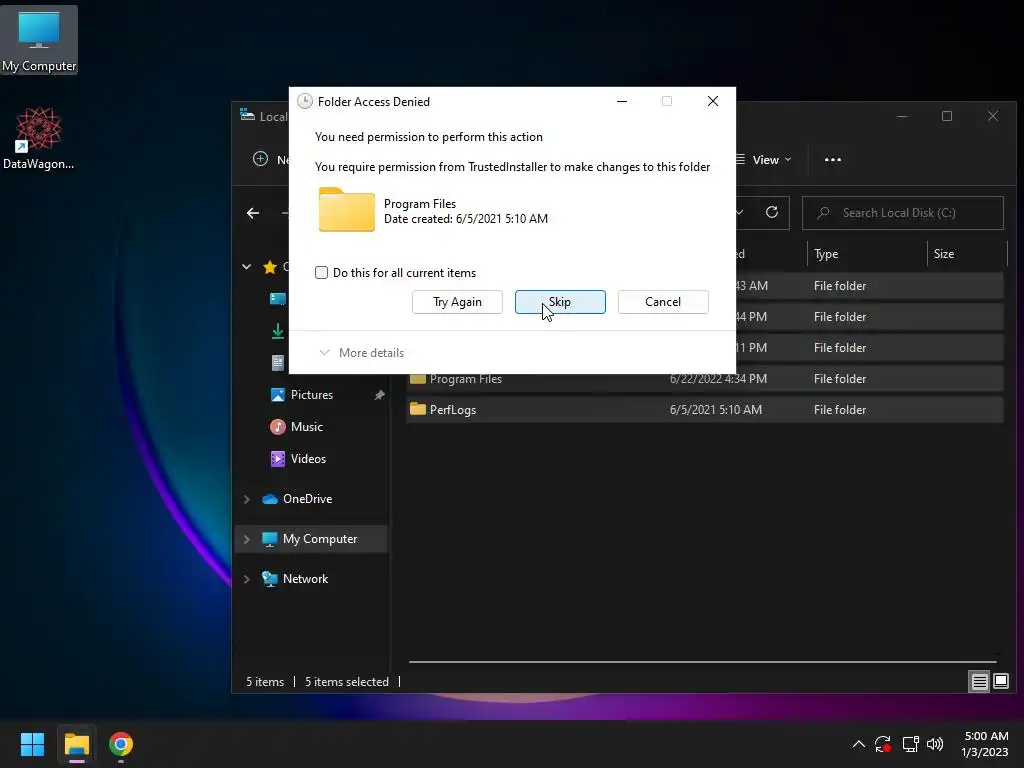Minimize the Folder Access Denied dialog
Viewport: 1024px width, 768px height.
(x=622, y=101)
